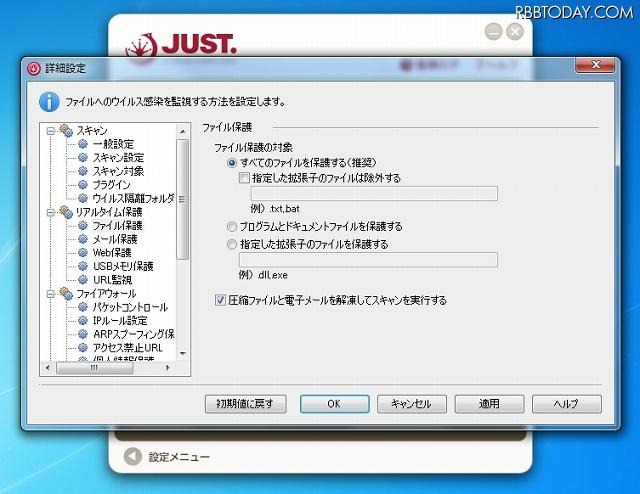Click the キャンセル button
Viewport: 640px width, 494px height.
click(411, 404)
